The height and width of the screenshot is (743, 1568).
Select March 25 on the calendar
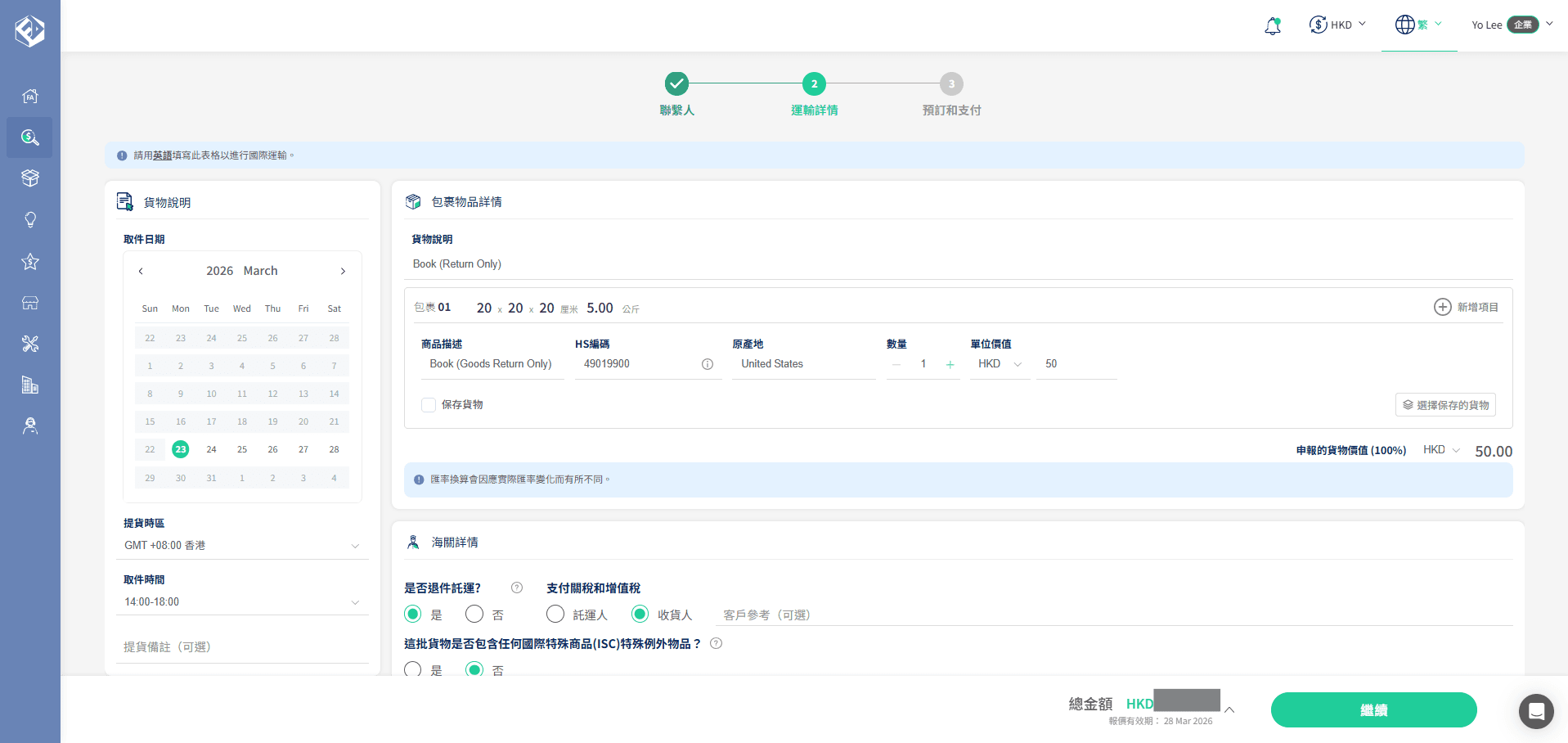tap(242, 449)
